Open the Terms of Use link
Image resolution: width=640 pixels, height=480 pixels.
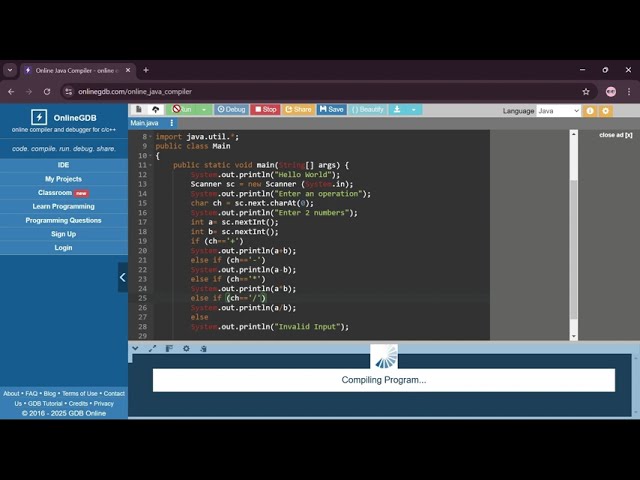point(80,393)
